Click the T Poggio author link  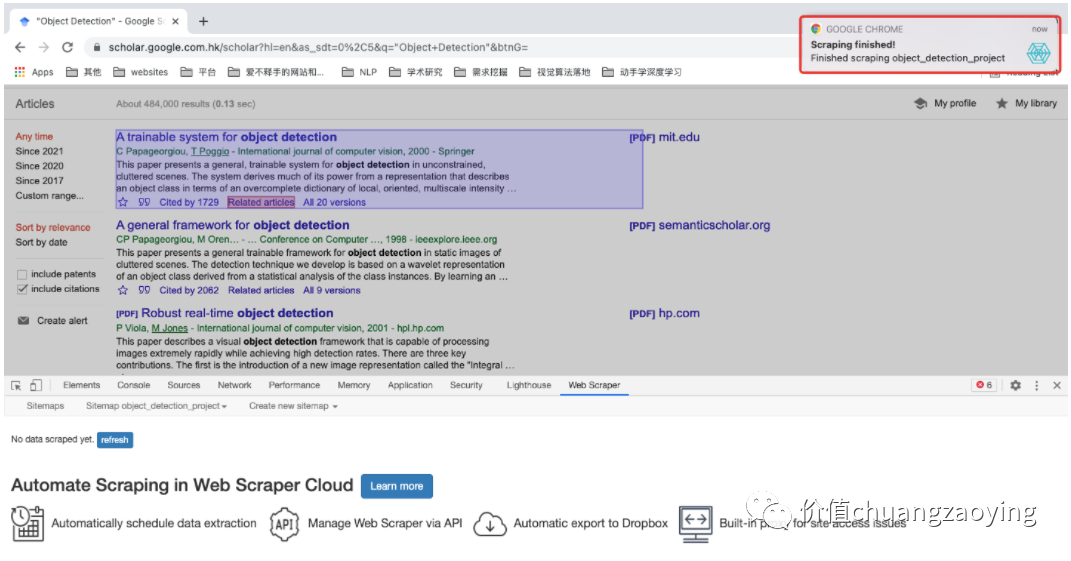(210, 152)
